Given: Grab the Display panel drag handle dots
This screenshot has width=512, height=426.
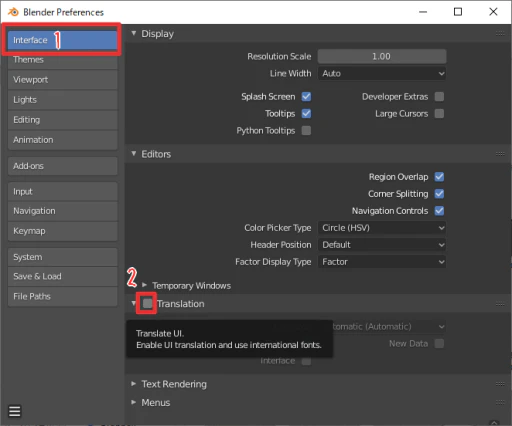Looking at the screenshot, I should coord(500,33).
